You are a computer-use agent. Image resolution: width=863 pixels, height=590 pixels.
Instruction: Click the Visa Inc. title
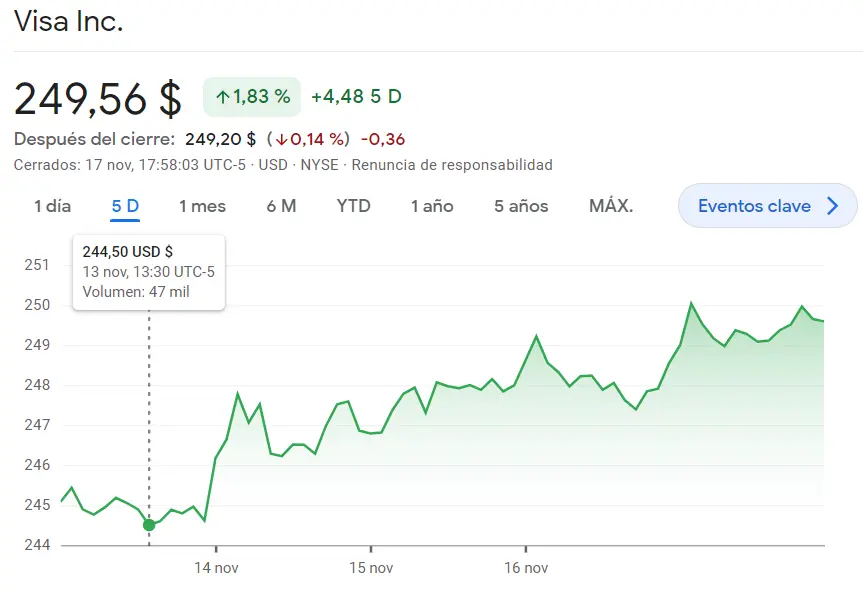pos(70,21)
